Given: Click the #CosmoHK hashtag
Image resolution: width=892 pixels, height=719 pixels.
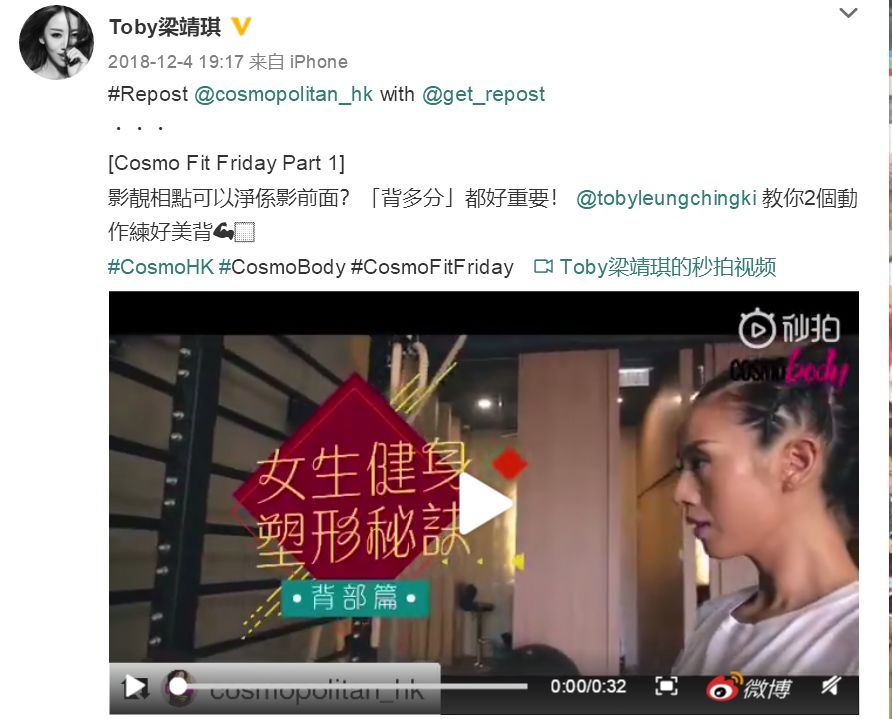Looking at the screenshot, I should coord(161,267).
